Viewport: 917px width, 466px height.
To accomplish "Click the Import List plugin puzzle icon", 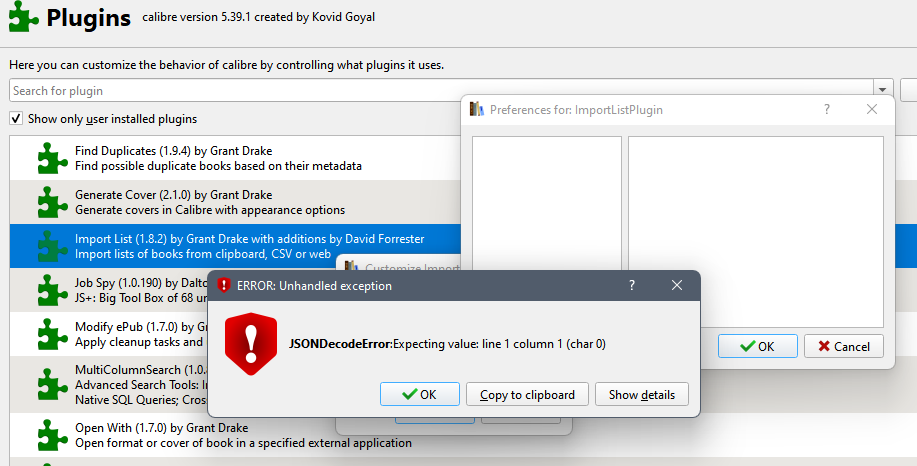I will [x=53, y=246].
